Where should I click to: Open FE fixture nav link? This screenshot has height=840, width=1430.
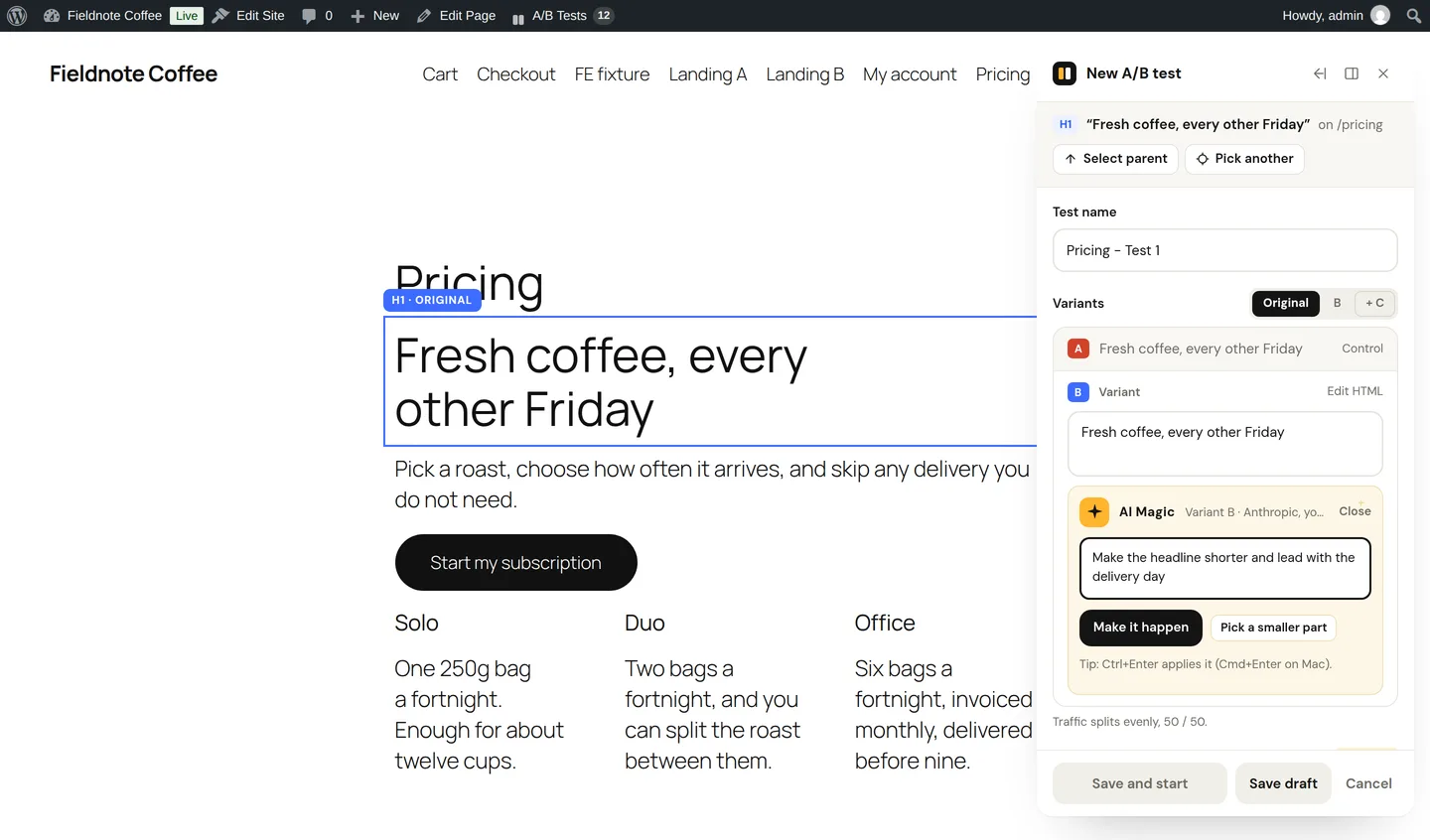tap(612, 74)
